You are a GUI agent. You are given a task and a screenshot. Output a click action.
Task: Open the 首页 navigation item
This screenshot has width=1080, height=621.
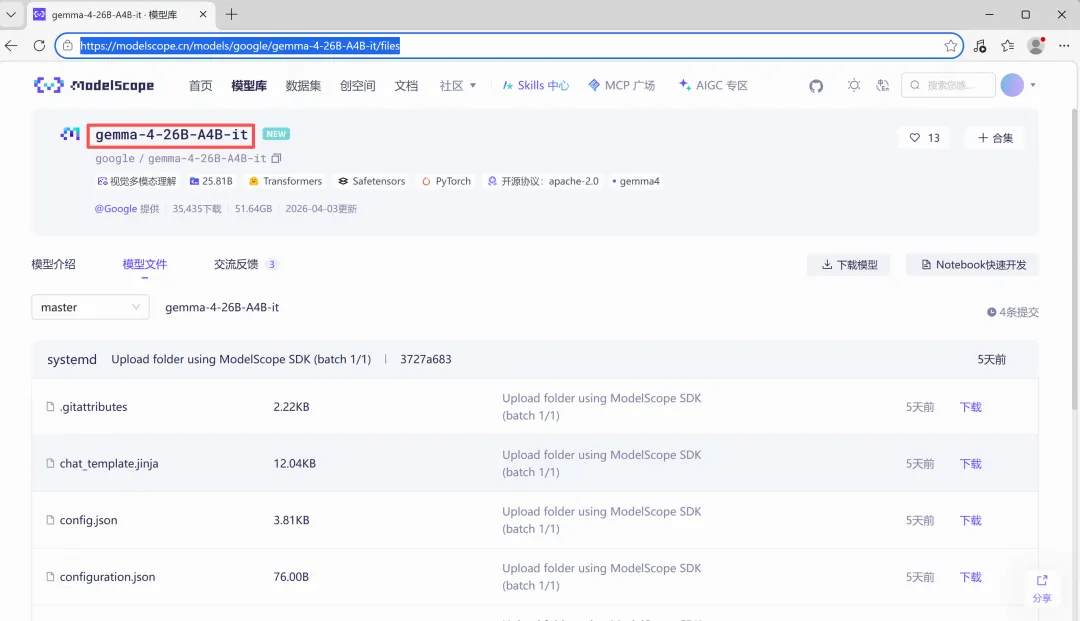(200, 85)
